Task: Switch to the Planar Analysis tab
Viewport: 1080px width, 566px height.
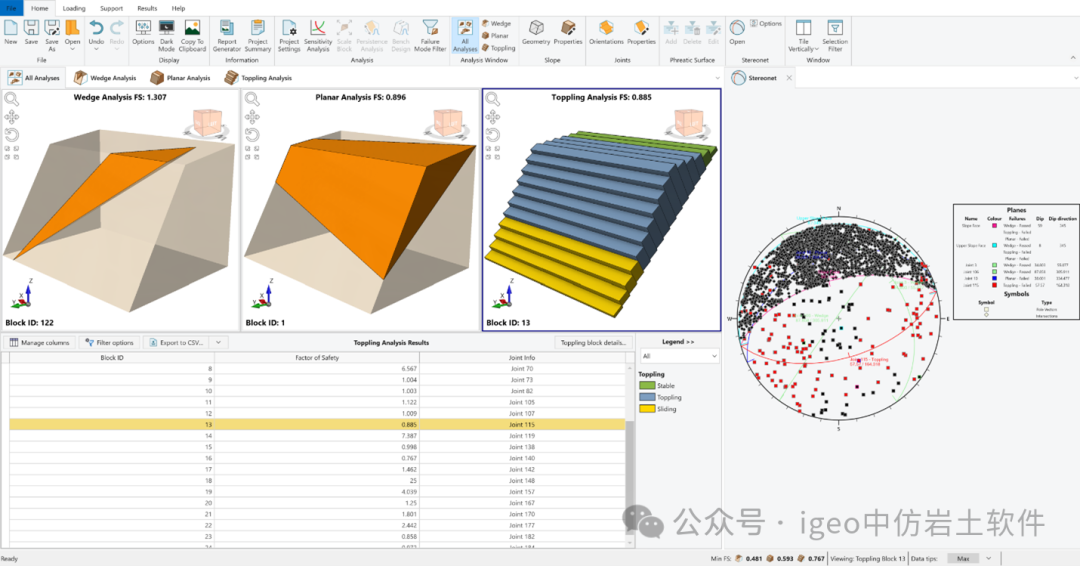Action: click(x=181, y=77)
